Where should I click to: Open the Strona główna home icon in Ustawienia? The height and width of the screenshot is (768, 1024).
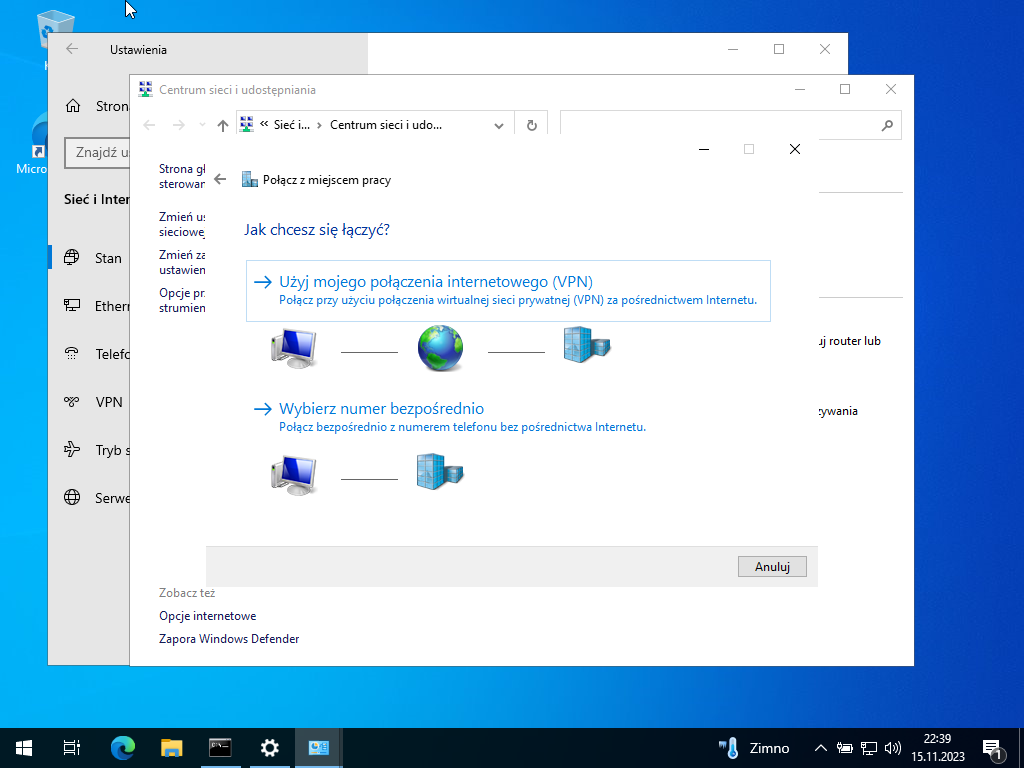tap(73, 106)
